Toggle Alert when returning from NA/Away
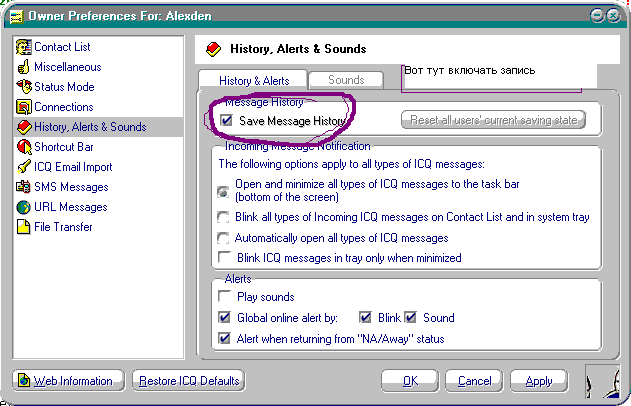Viewport: 631px width, 406px height. 225,339
